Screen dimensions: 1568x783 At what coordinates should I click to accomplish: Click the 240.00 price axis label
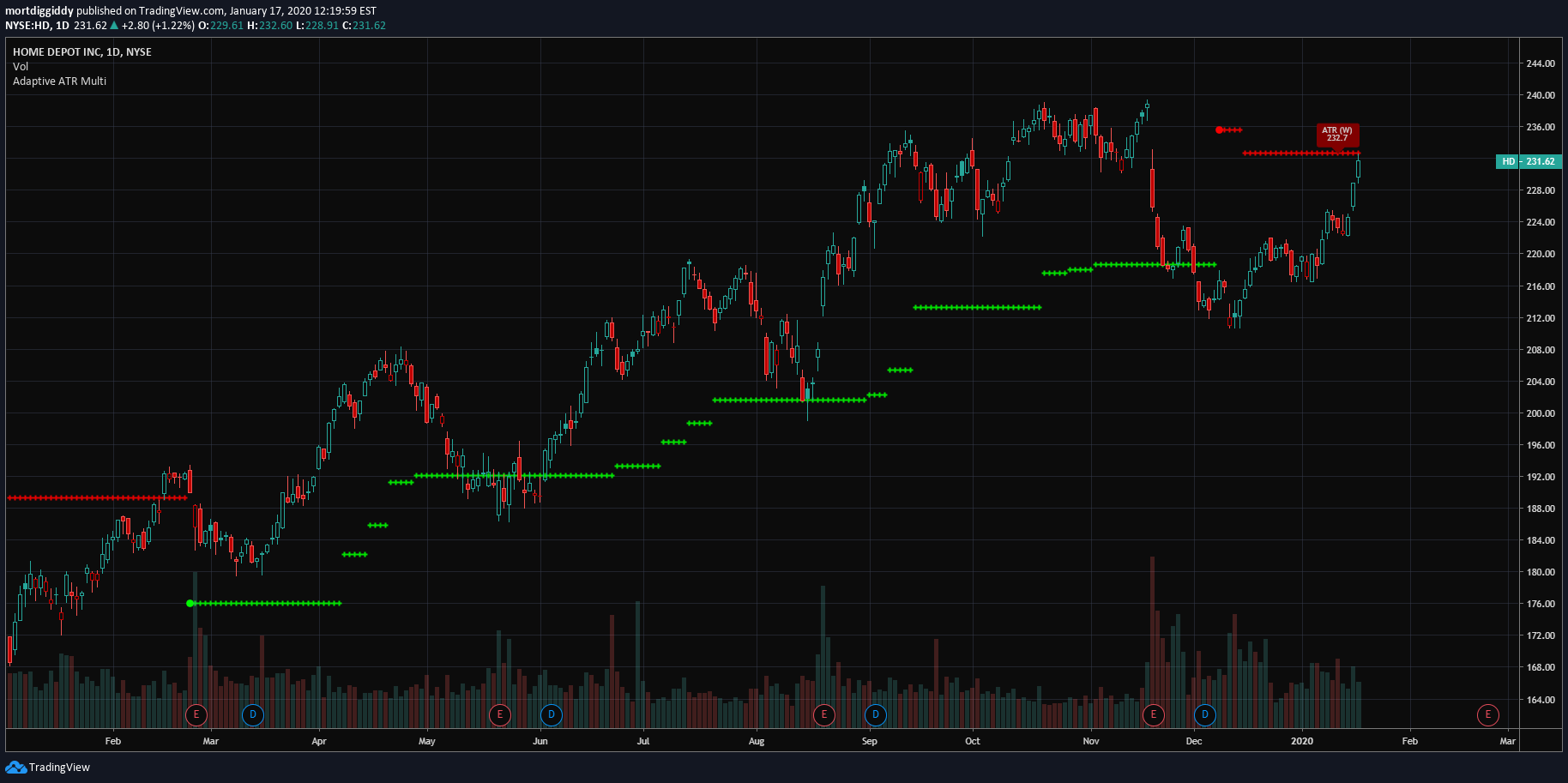tap(1541, 95)
